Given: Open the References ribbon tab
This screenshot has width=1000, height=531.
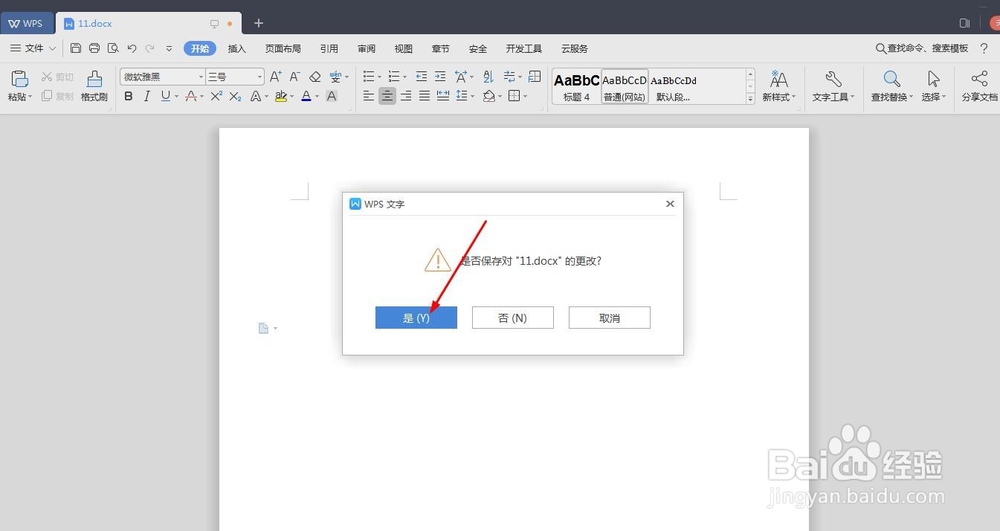Looking at the screenshot, I should [x=329, y=48].
